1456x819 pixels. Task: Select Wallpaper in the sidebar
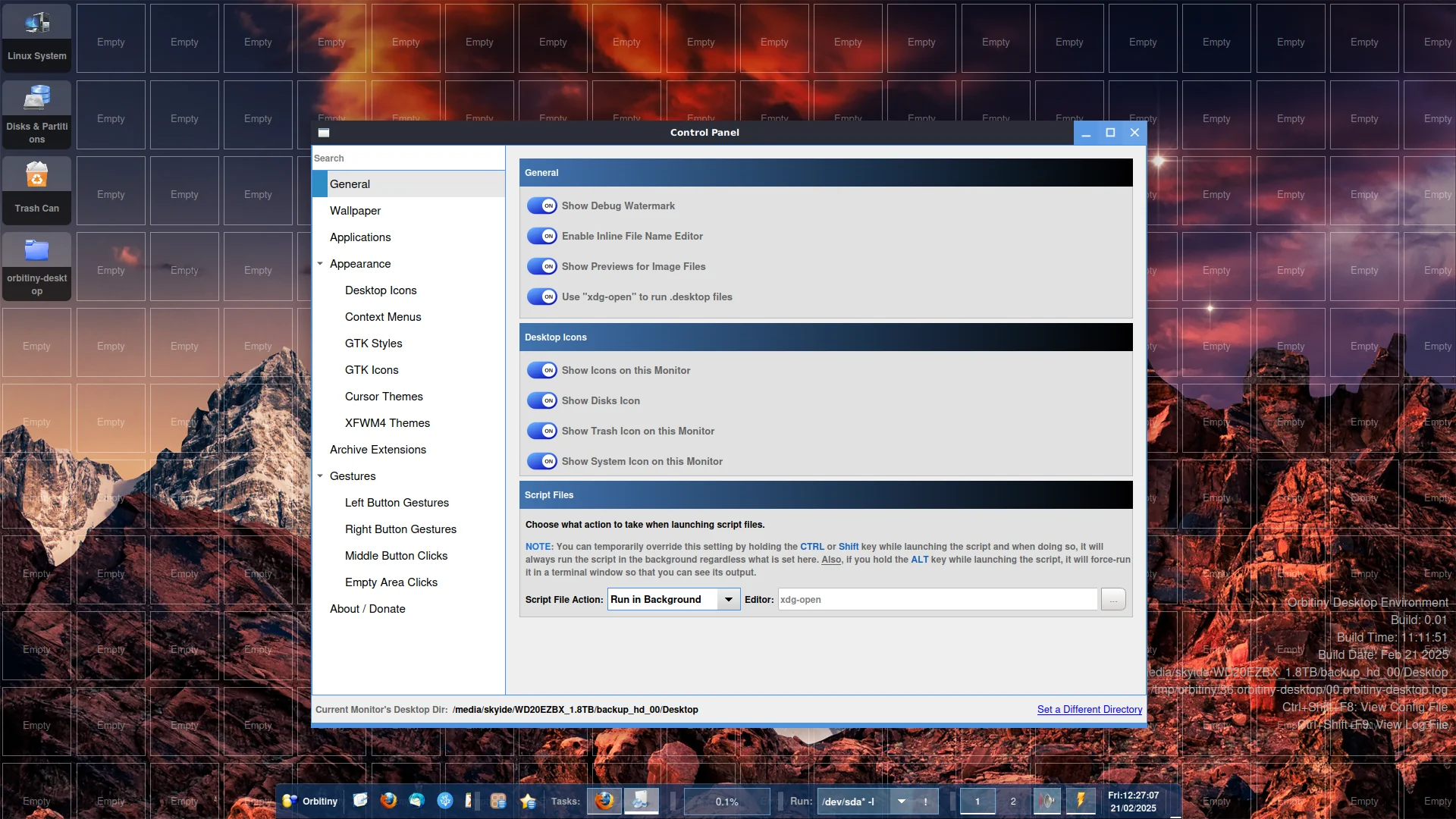pyautogui.click(x=355, y=211)
